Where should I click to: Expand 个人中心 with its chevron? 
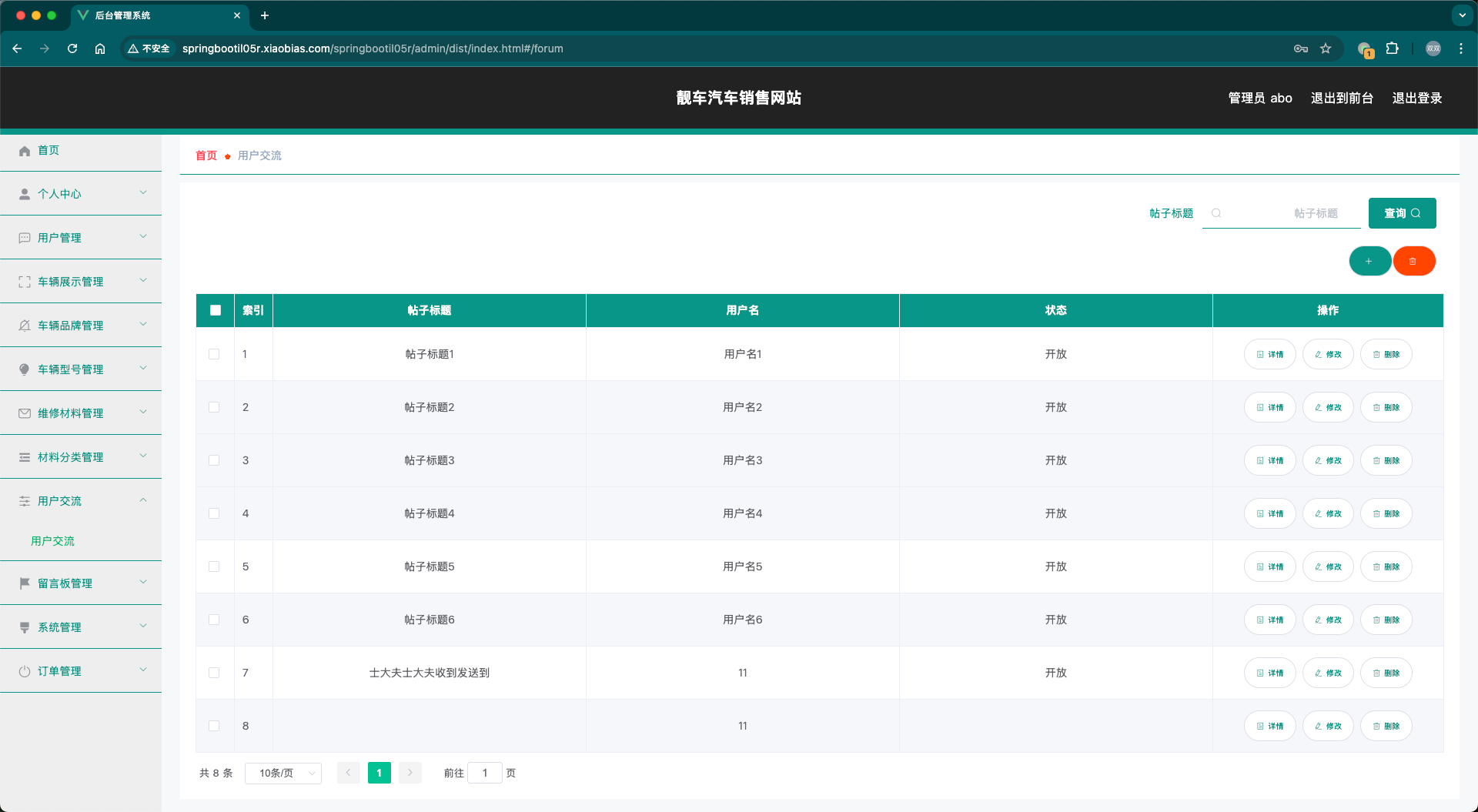(143, 192)
